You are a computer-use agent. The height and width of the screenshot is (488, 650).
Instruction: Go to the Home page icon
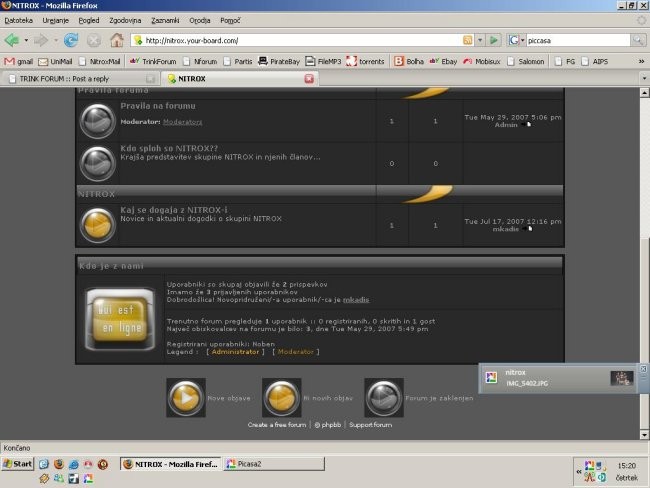click(x=117, y=40)
